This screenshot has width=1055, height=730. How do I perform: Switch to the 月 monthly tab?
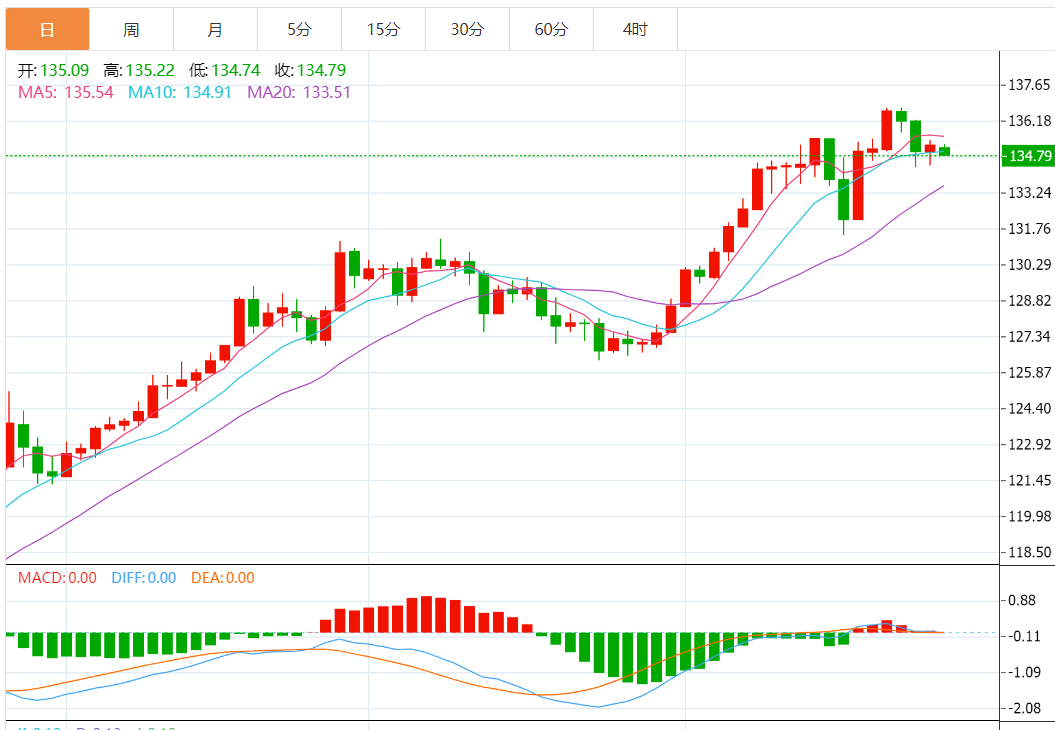click(x=215, y=29)
